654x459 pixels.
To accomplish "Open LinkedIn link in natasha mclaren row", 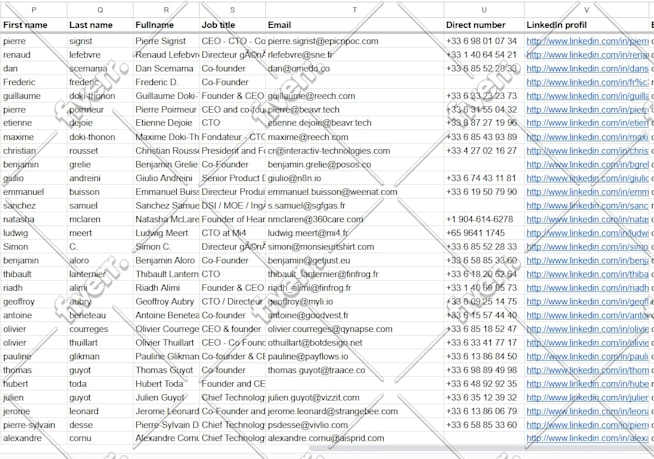I will (x=587, y=219).
